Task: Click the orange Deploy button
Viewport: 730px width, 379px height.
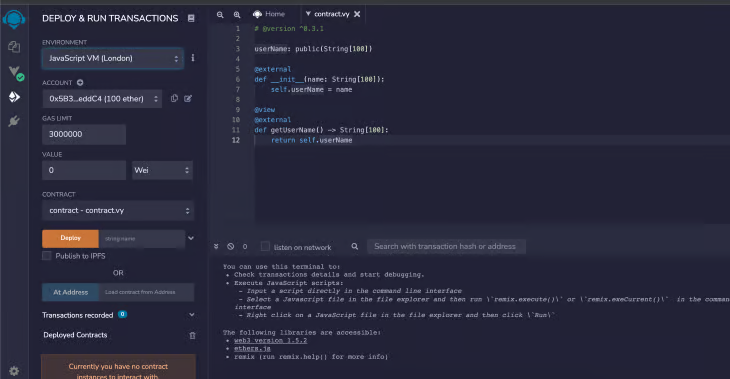Action: pos(70,238)
